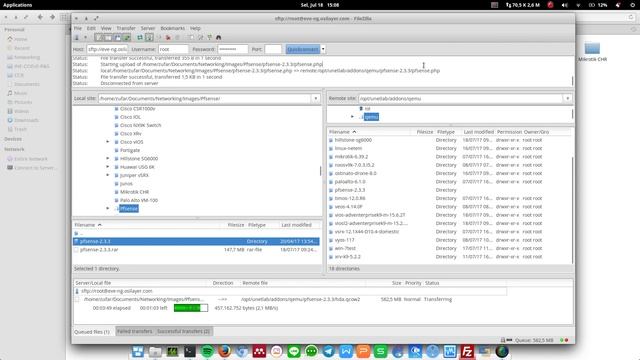Open the Server menu
Viewport: 640px width, 360px height.
(148, 28)
